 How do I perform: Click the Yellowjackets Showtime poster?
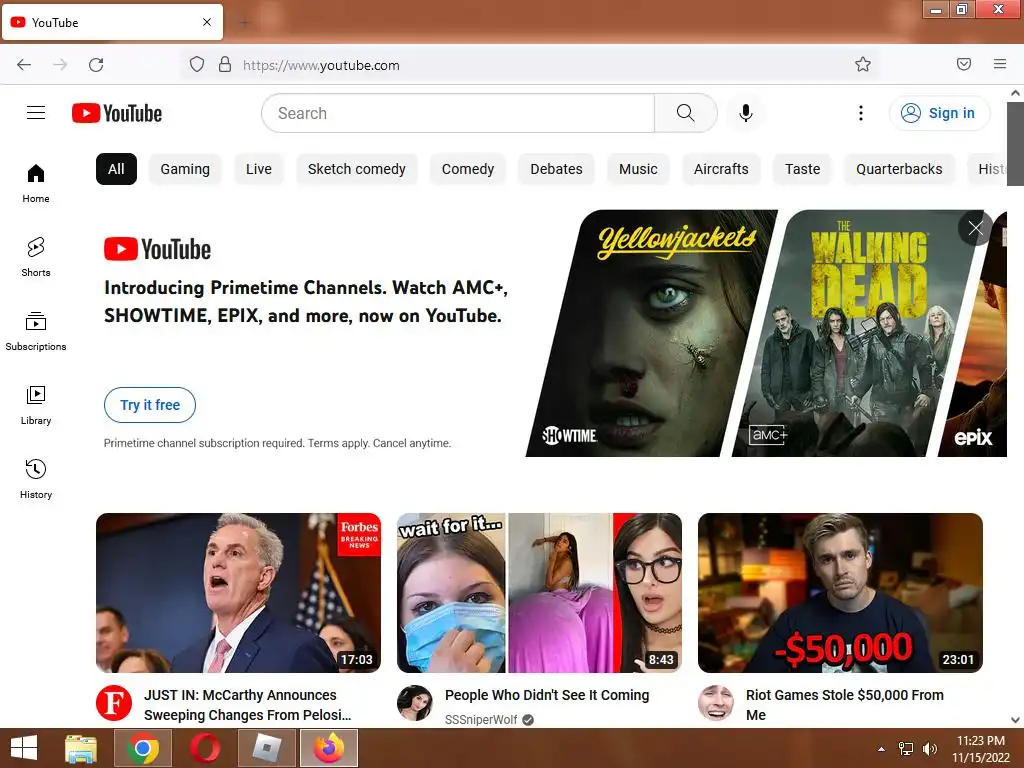click(652, 333)
